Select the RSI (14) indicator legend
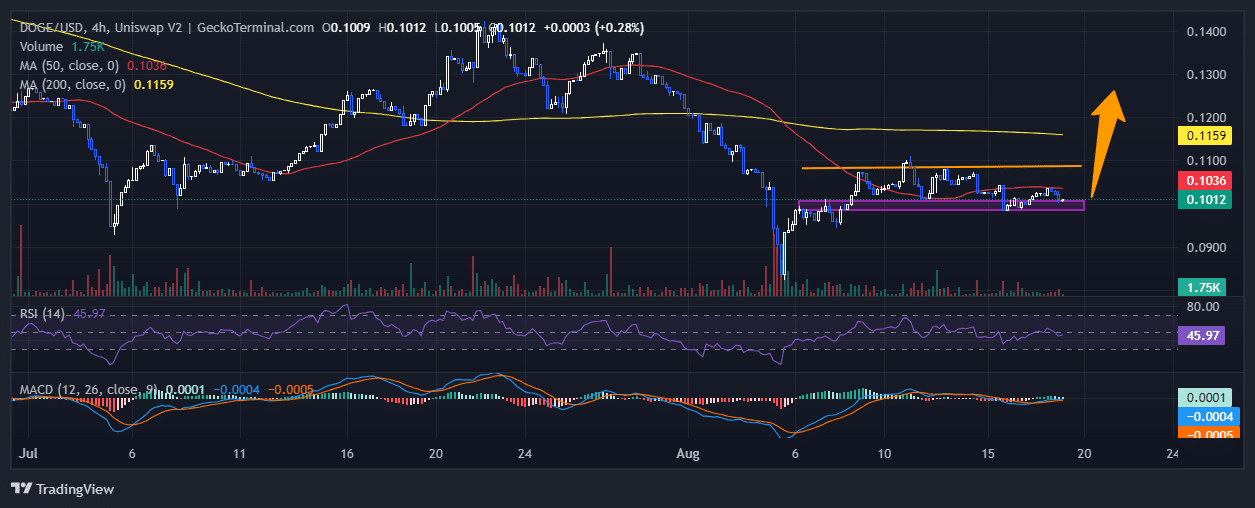The width and height of the screenshot is (1255, 508). point(47,314)
